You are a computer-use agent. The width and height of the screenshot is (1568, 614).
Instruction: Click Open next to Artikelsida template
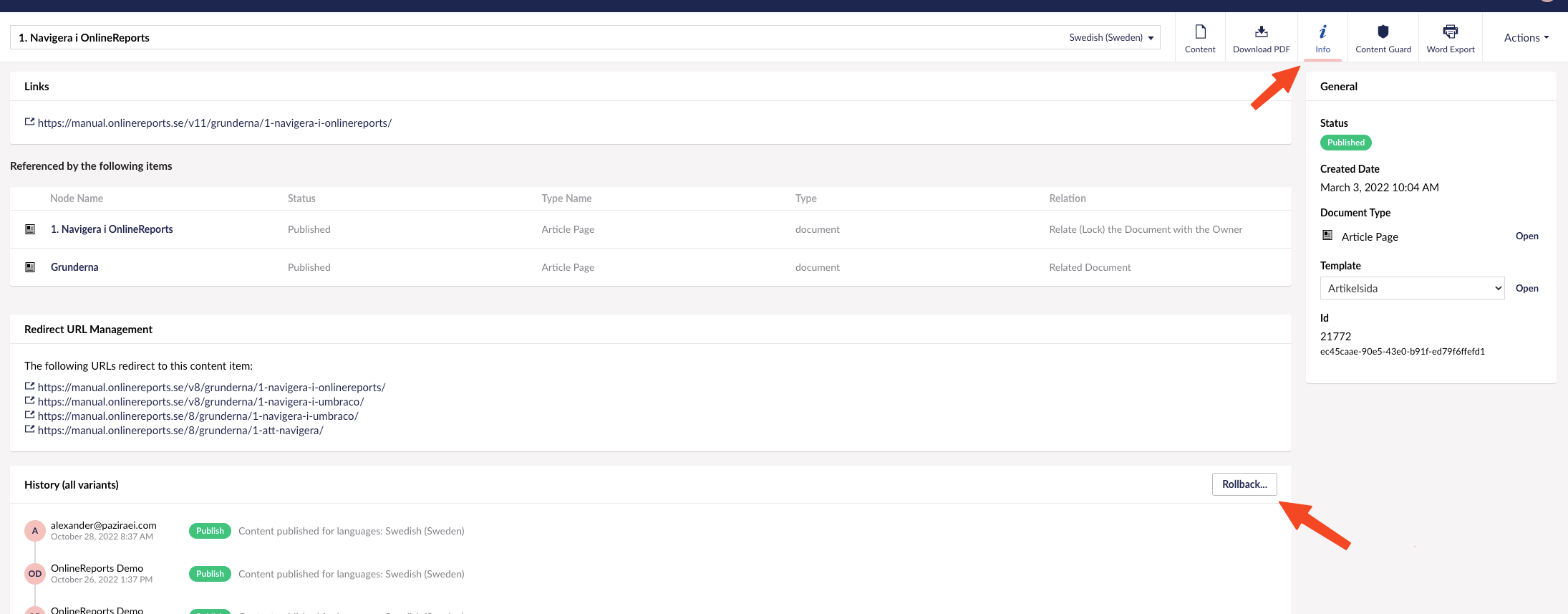pyautogui.click(x=1526, y=288)
